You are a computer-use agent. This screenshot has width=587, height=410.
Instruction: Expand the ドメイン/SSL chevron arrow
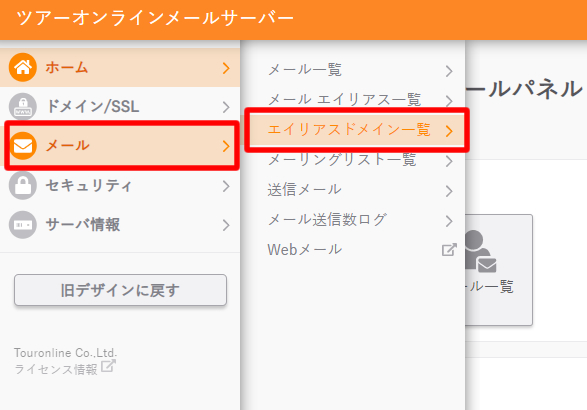pos(226,107)
